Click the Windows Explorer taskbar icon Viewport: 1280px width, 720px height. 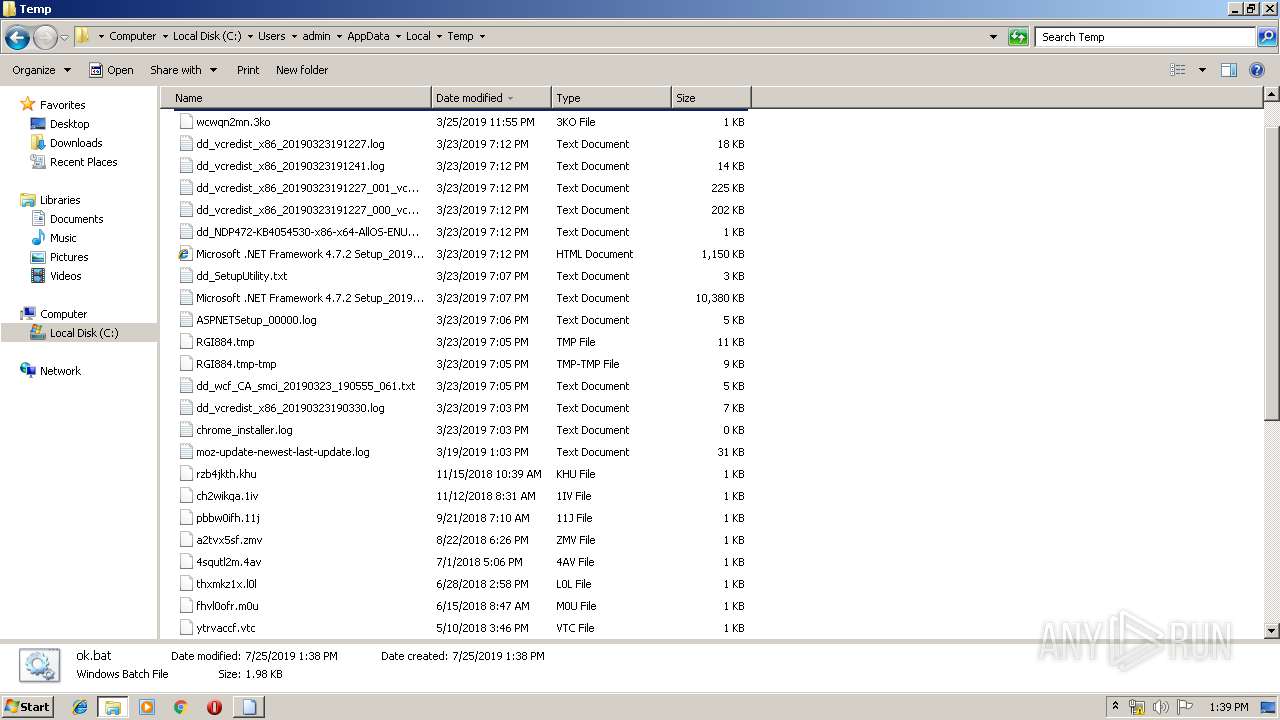point(113,707)
